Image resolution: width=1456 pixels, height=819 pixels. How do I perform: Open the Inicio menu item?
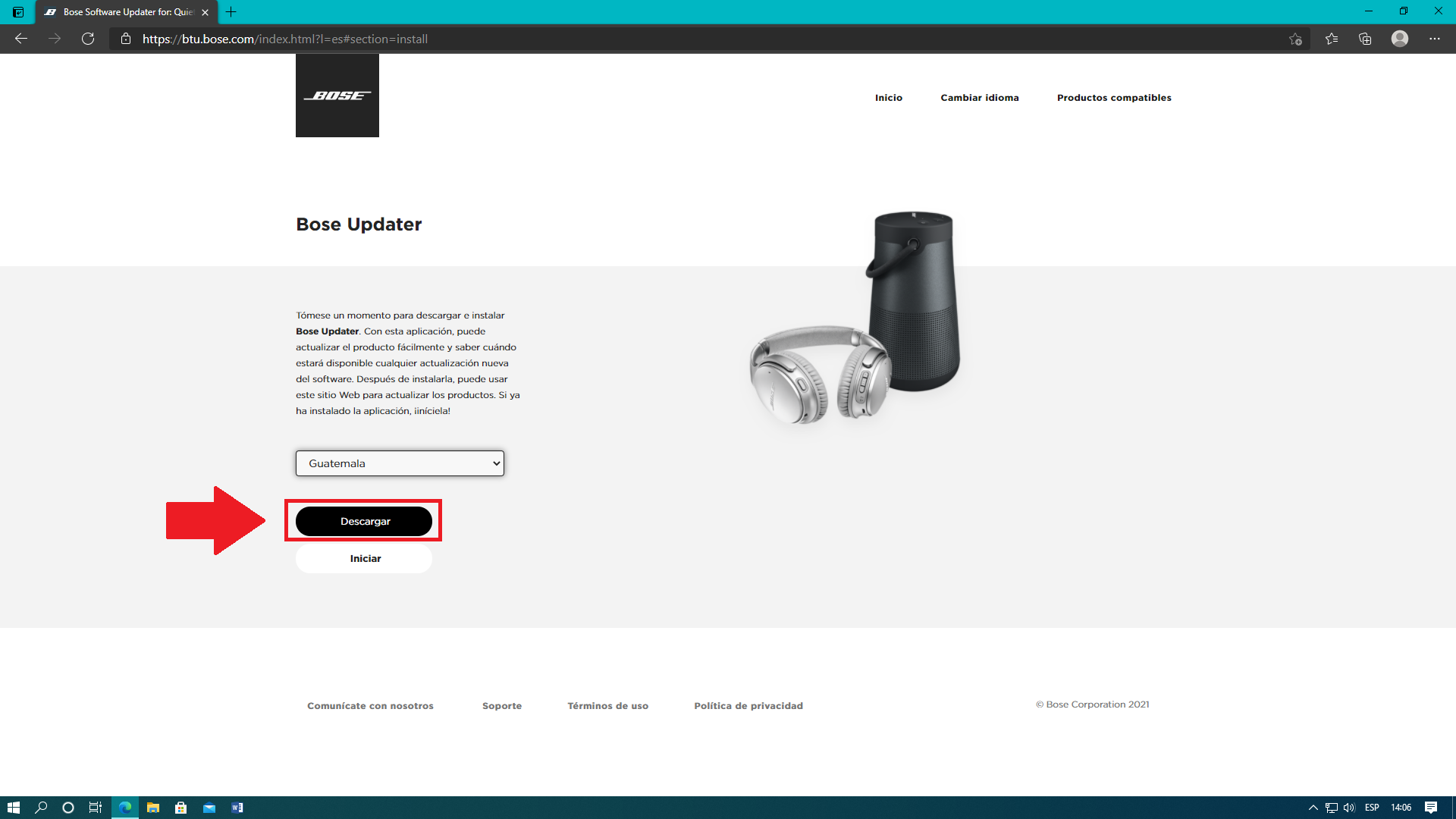[x=889, y=98]
